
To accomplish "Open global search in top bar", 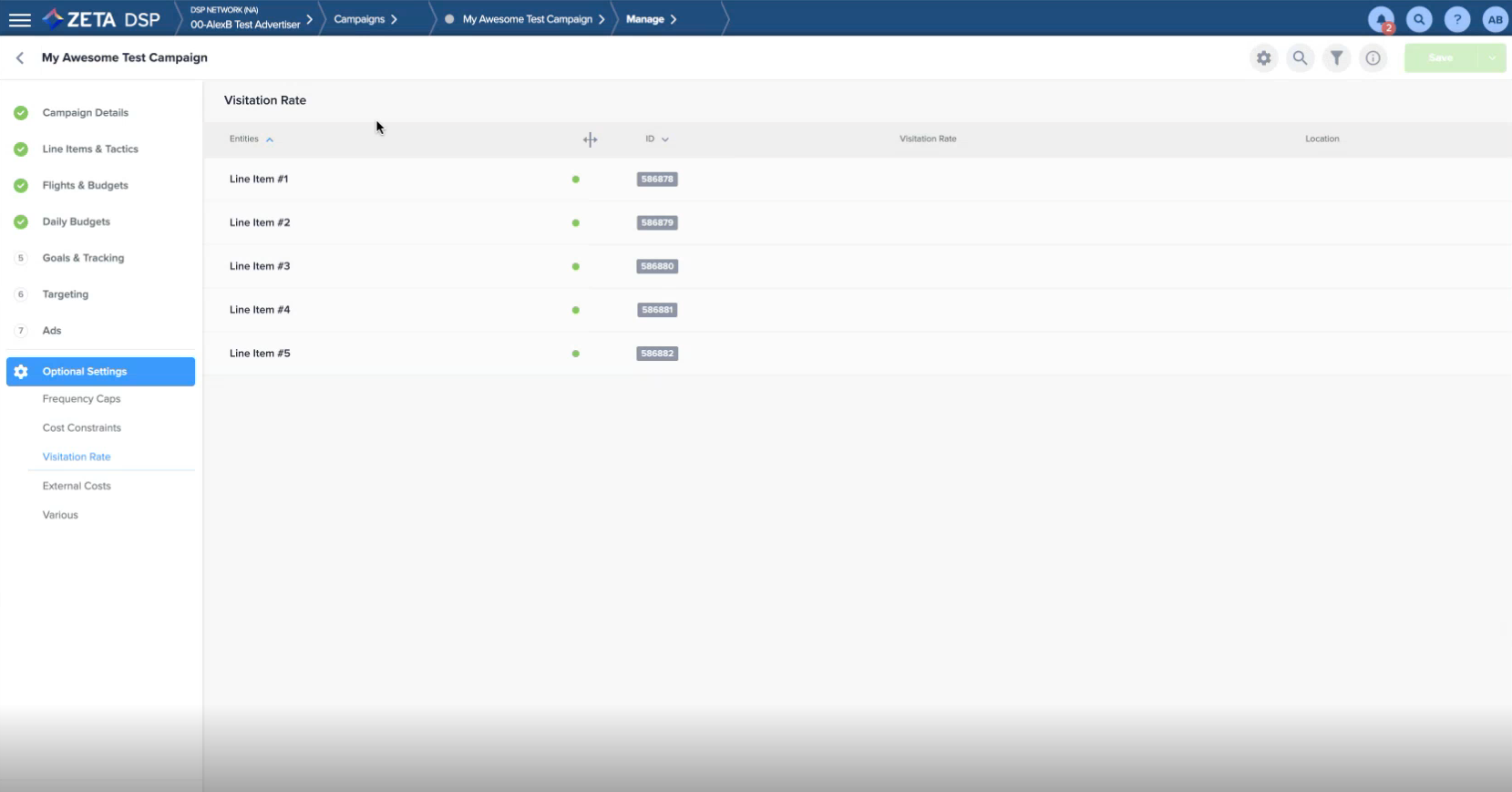I will [1419, 19].
